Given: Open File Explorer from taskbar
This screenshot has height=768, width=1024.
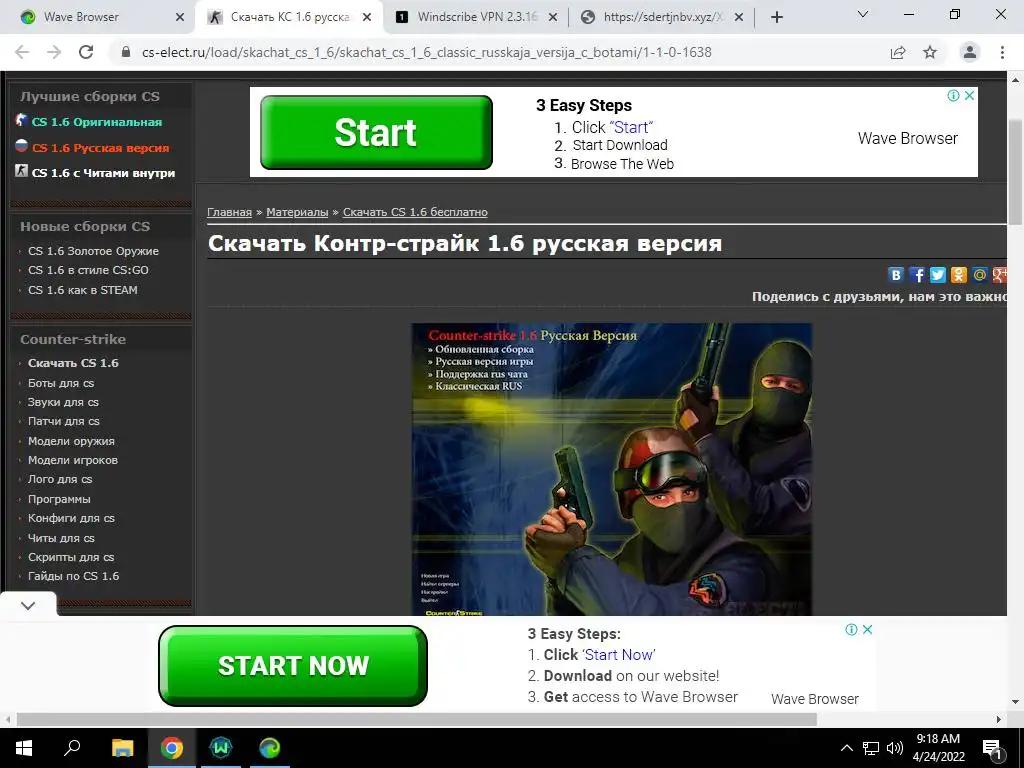Looking at the screenshot, I should 122,748.
